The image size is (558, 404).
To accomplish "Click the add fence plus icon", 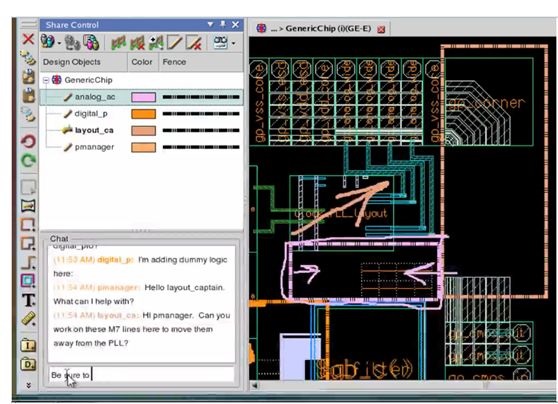I will (x=156, y=43).
